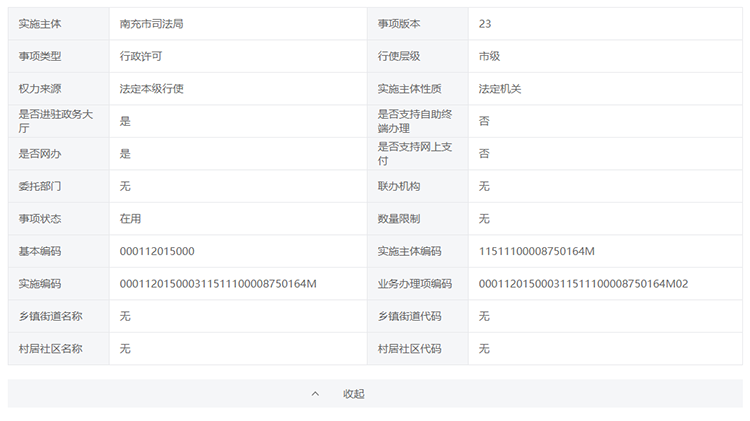
Task: Click the 基本编码 value 000112015000
Action: point(157,251)
